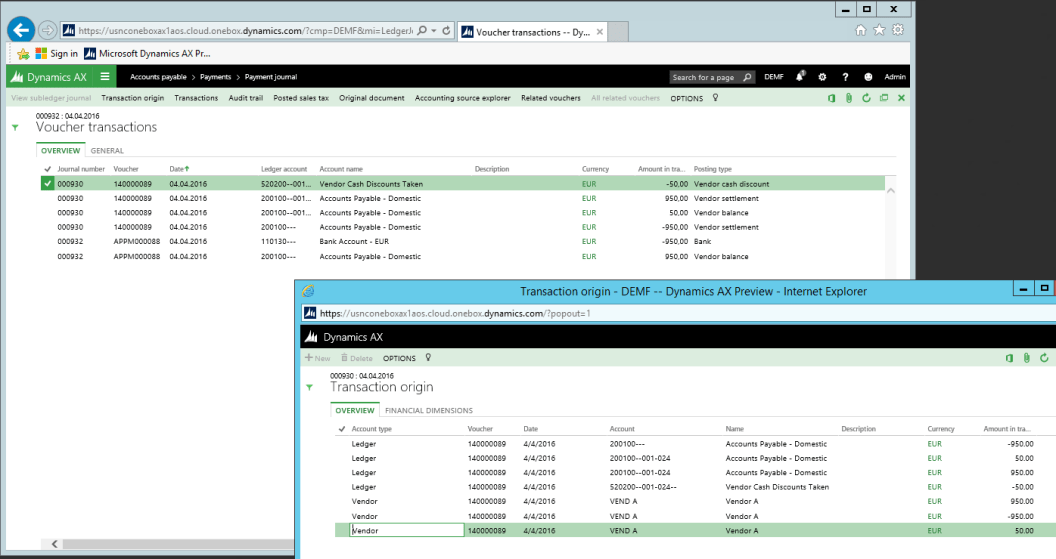The width and height of the screenshot is (1056, 559).
Task: Click Account type column header in popup
Action: tap(371, 429)
